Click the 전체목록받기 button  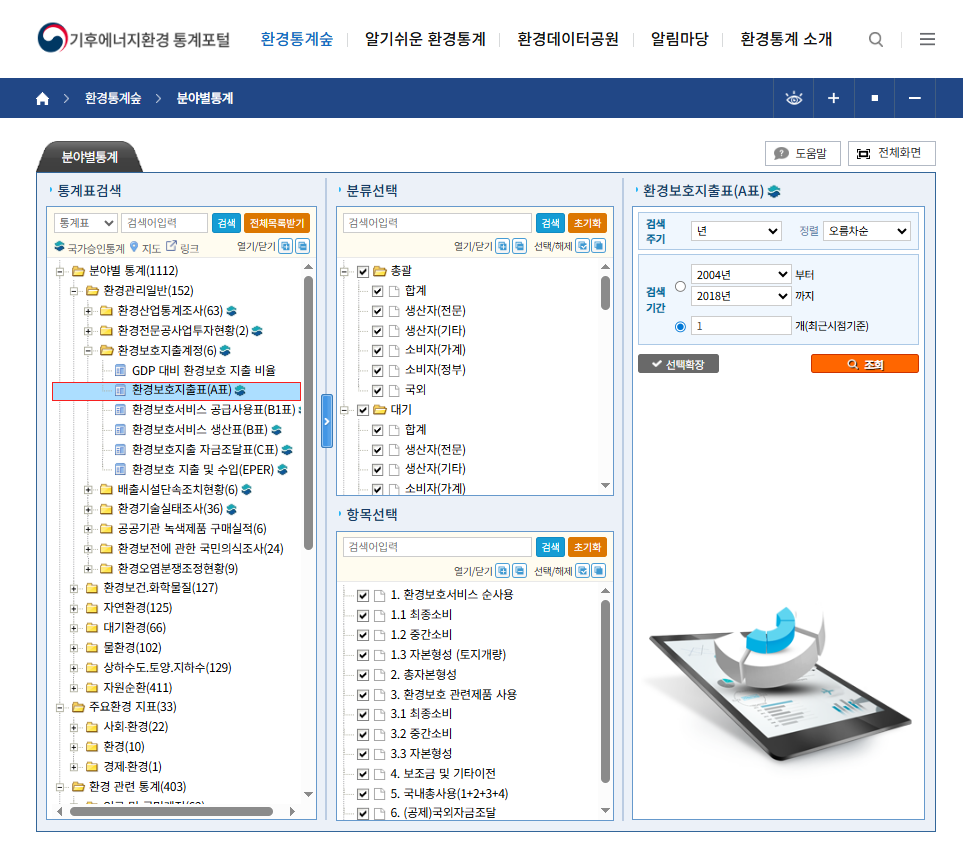click(277, 223)
